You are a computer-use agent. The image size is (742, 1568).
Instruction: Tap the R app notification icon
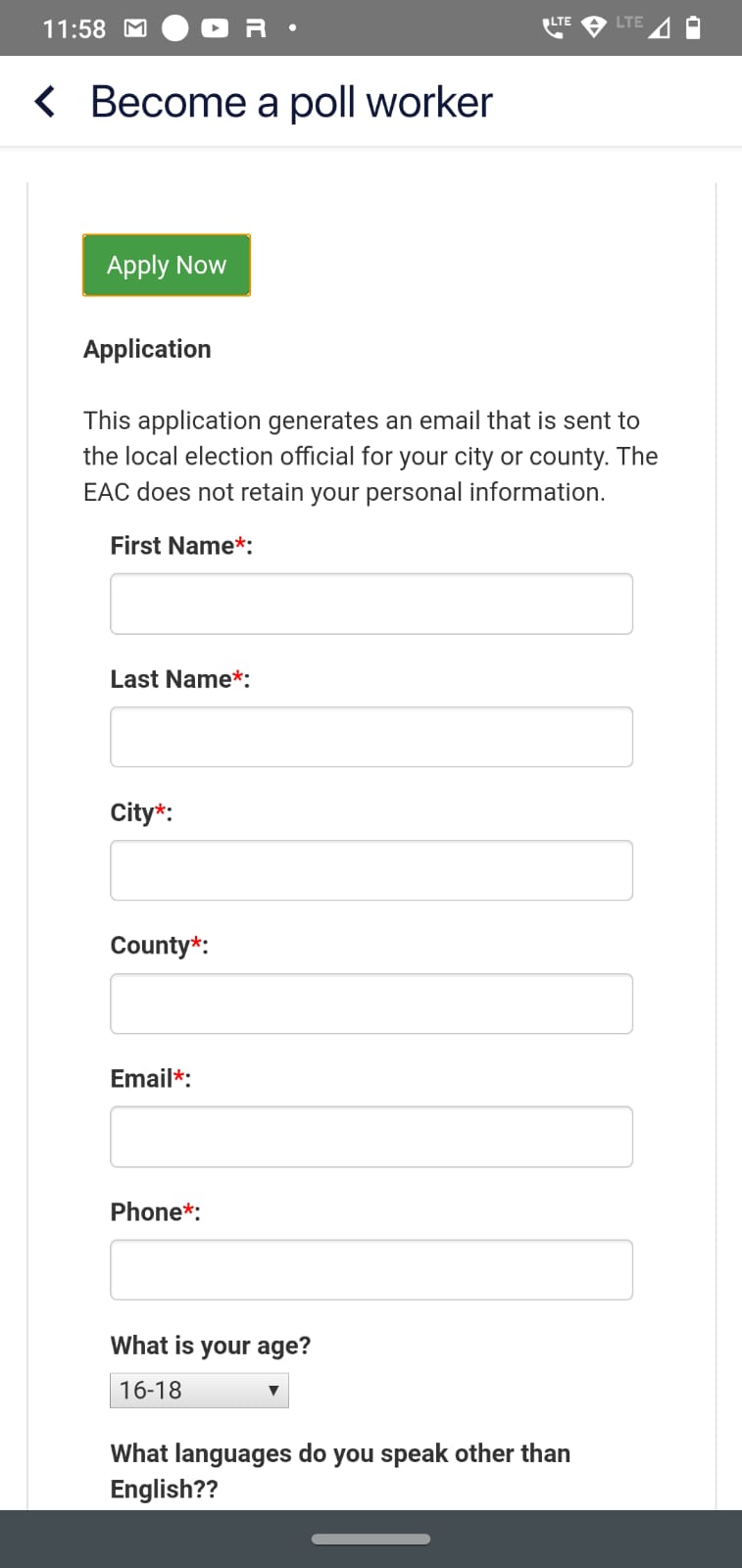point(256,28)
